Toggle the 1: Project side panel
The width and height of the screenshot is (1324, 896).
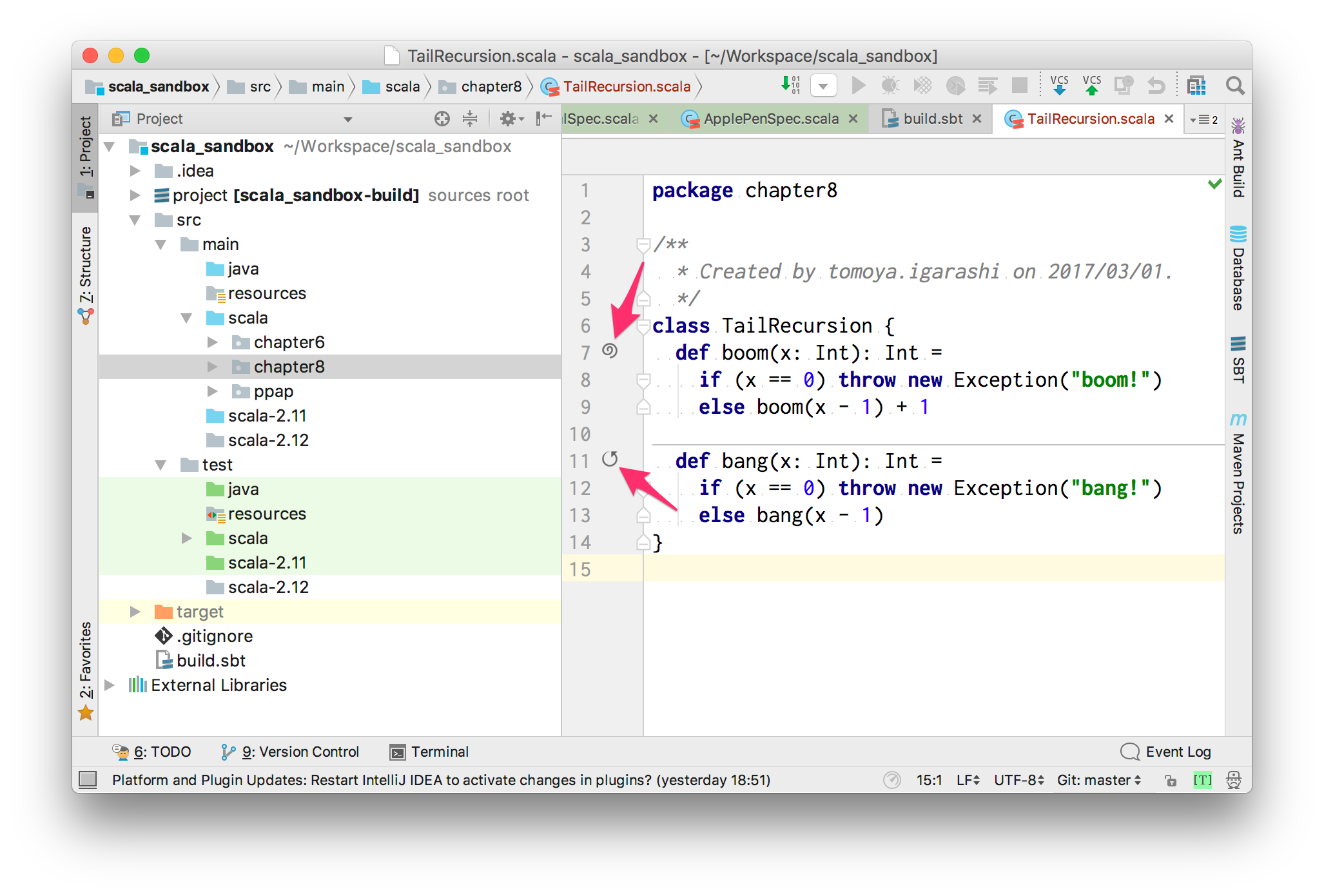click(86, 157)
